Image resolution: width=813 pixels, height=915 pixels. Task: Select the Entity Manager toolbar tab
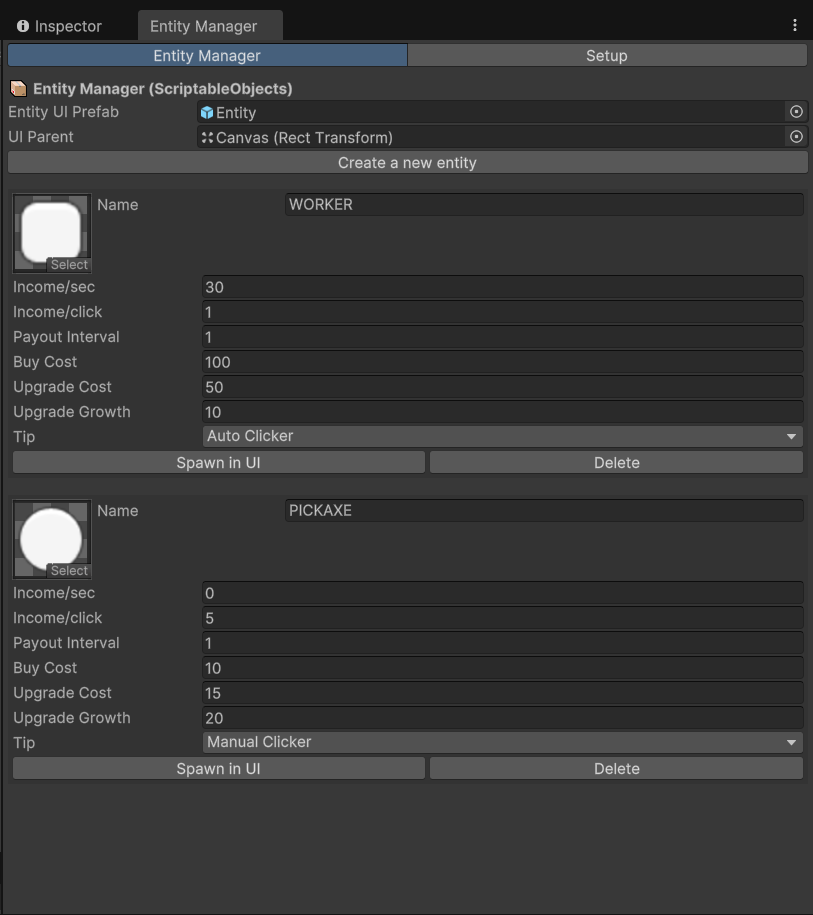pos(207,56)
